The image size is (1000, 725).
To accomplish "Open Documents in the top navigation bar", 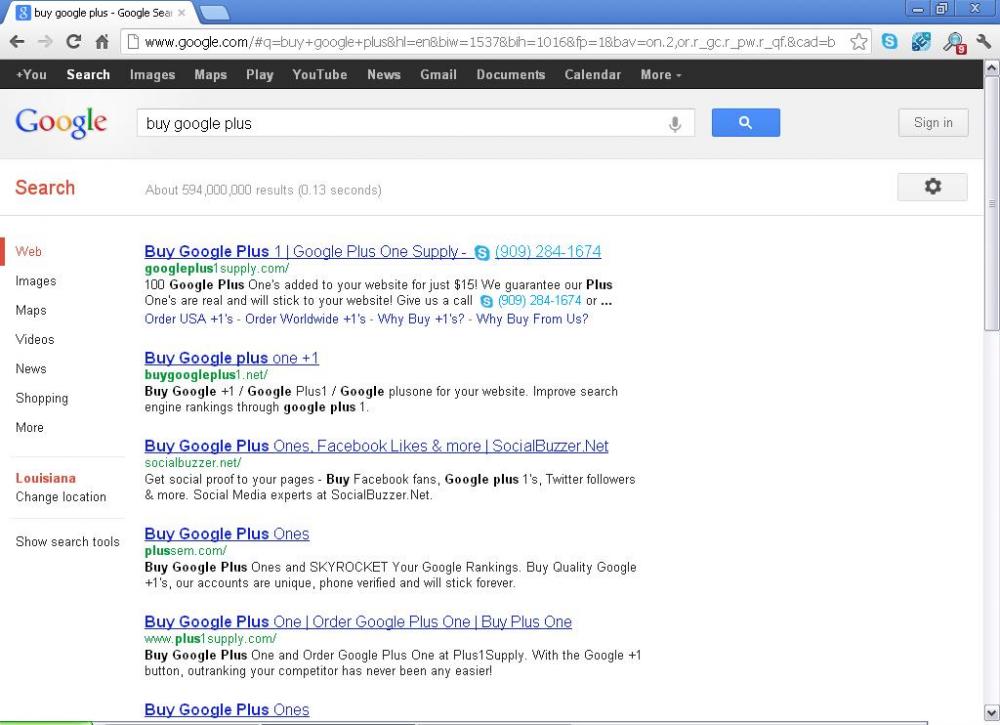I will [x=511, y=75].
